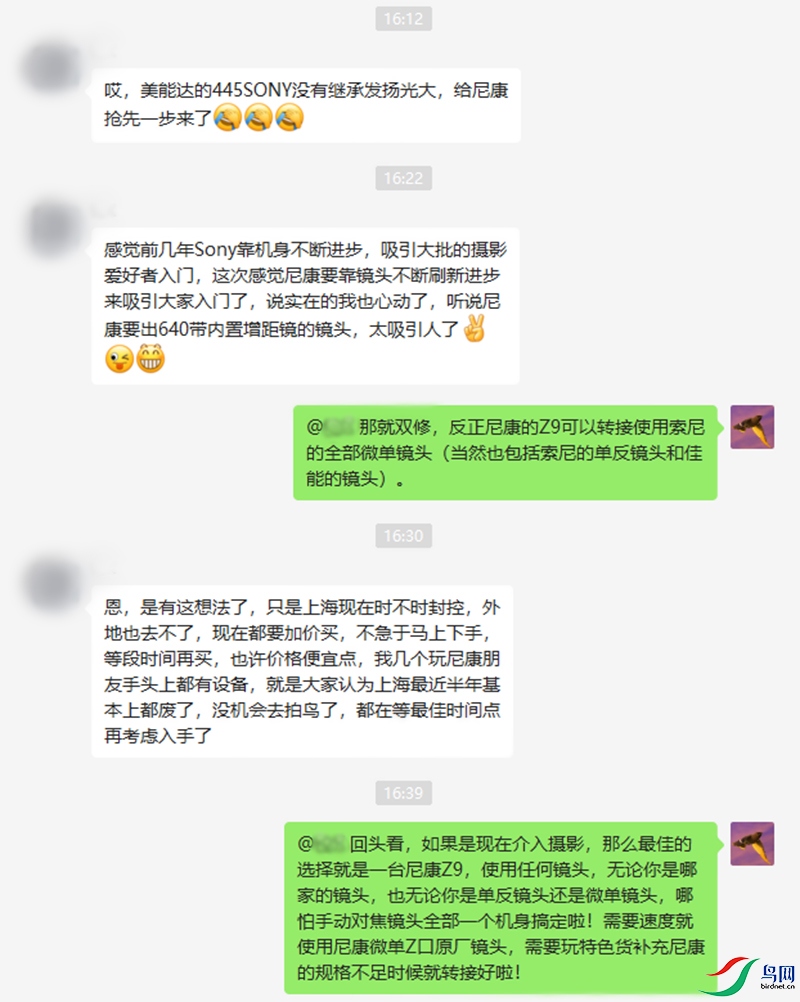800x1002 pixels.
Task: Click the blurred @mention in 回头看 message
Action: pyautogui.click(x=321, y=844)
